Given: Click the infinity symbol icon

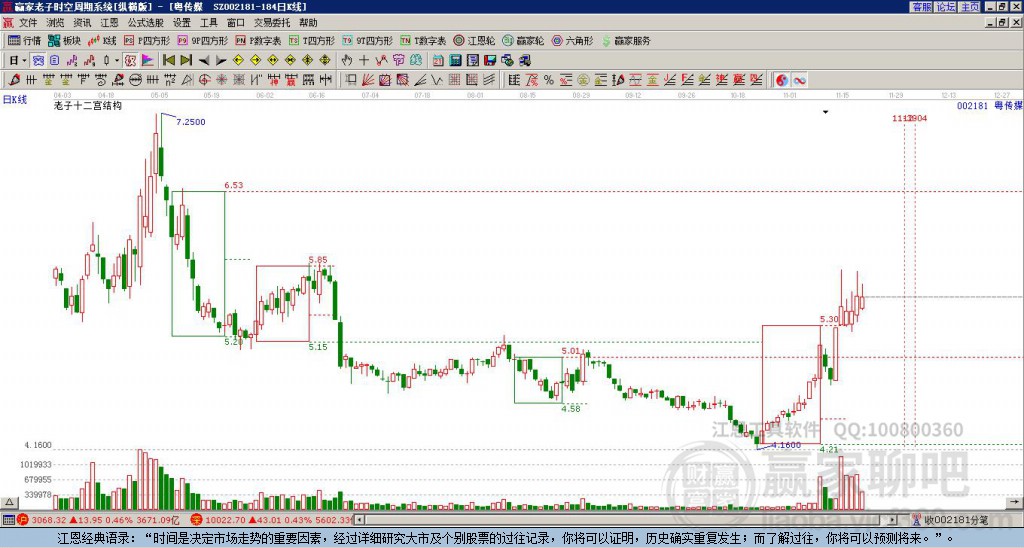Looking at the screenshot, I should click(799, 80).
